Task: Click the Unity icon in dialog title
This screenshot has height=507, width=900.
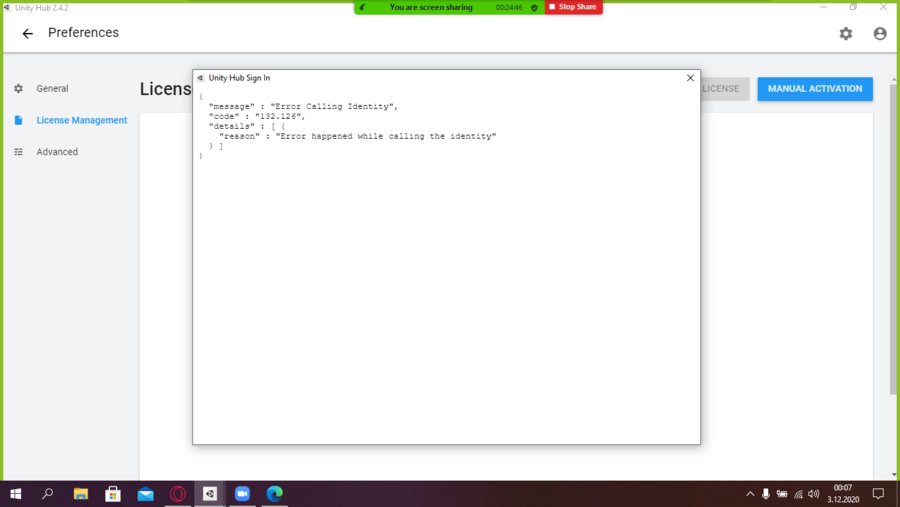Action: tap(200, 78)
